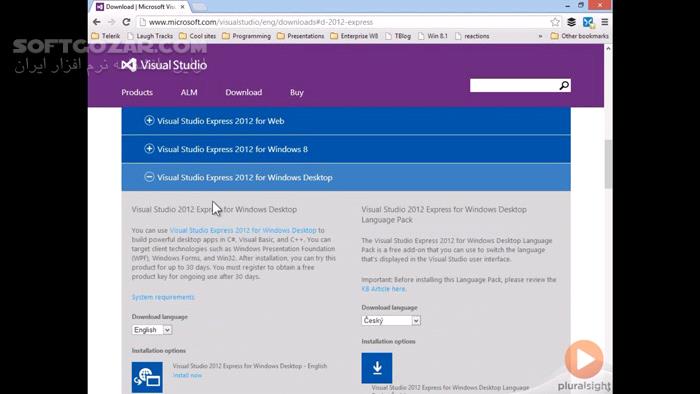Open the Download menu
The width and height of the screenshot is (700, 394).
pos(244,92)
